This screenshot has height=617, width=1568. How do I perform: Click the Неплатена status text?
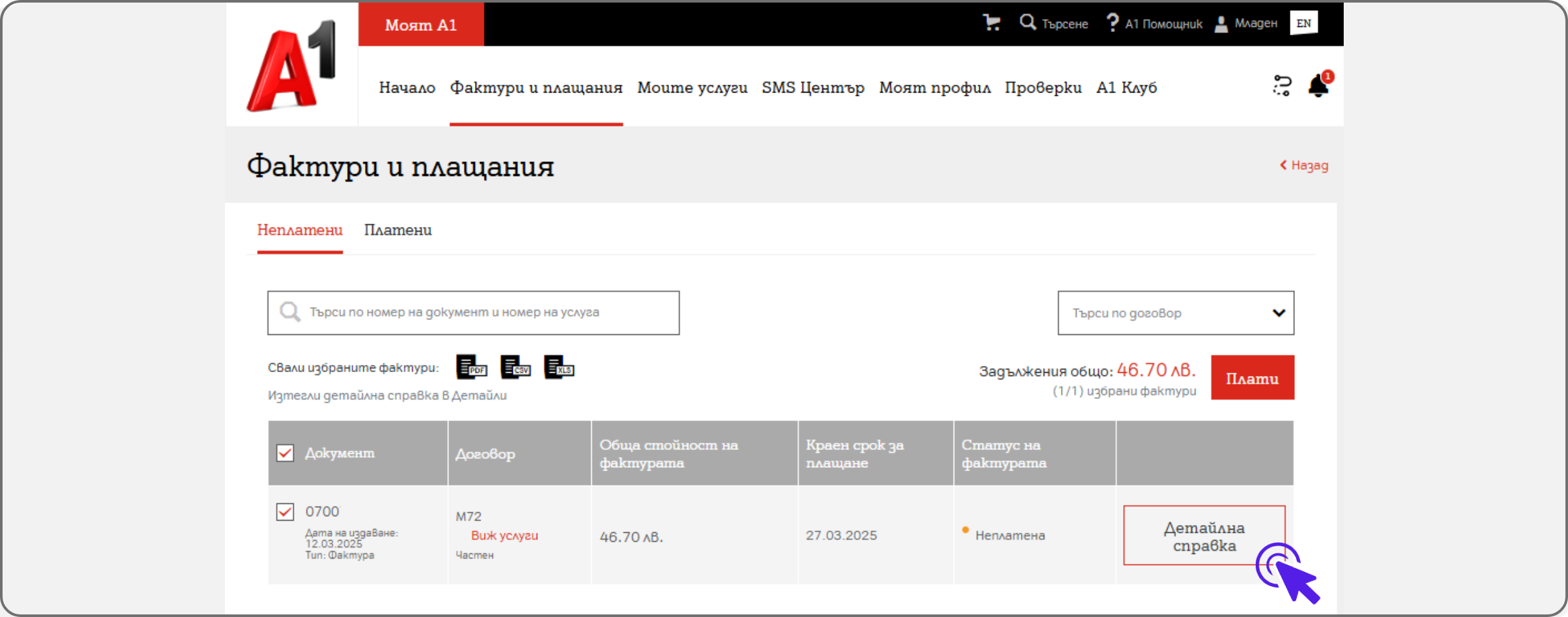tap(1010, 535)
